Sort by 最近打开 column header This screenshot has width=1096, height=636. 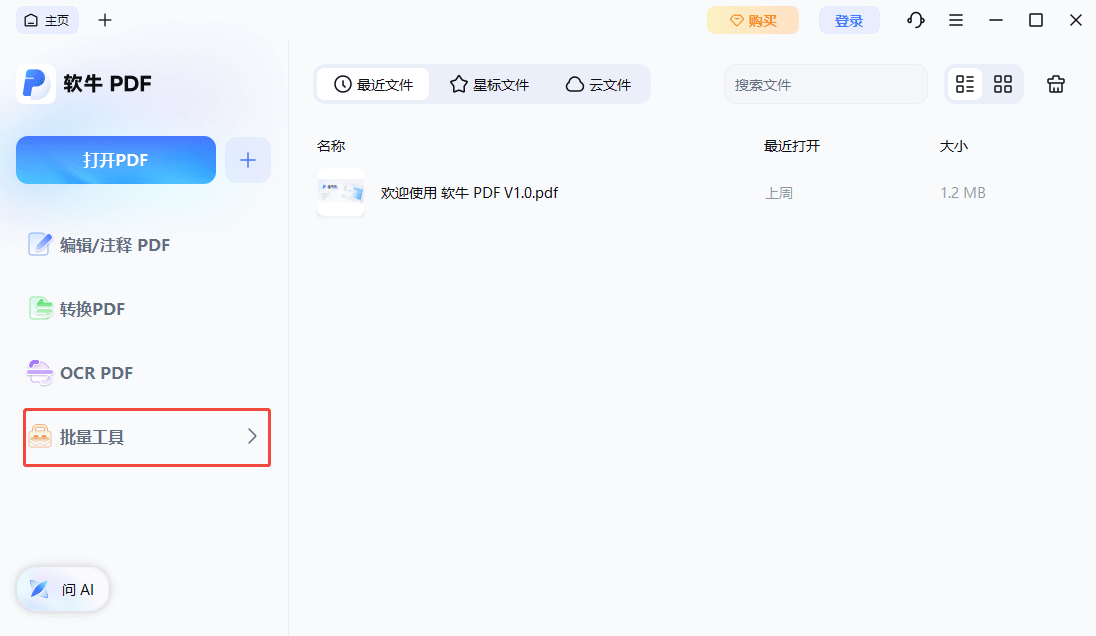coord(792,146)
